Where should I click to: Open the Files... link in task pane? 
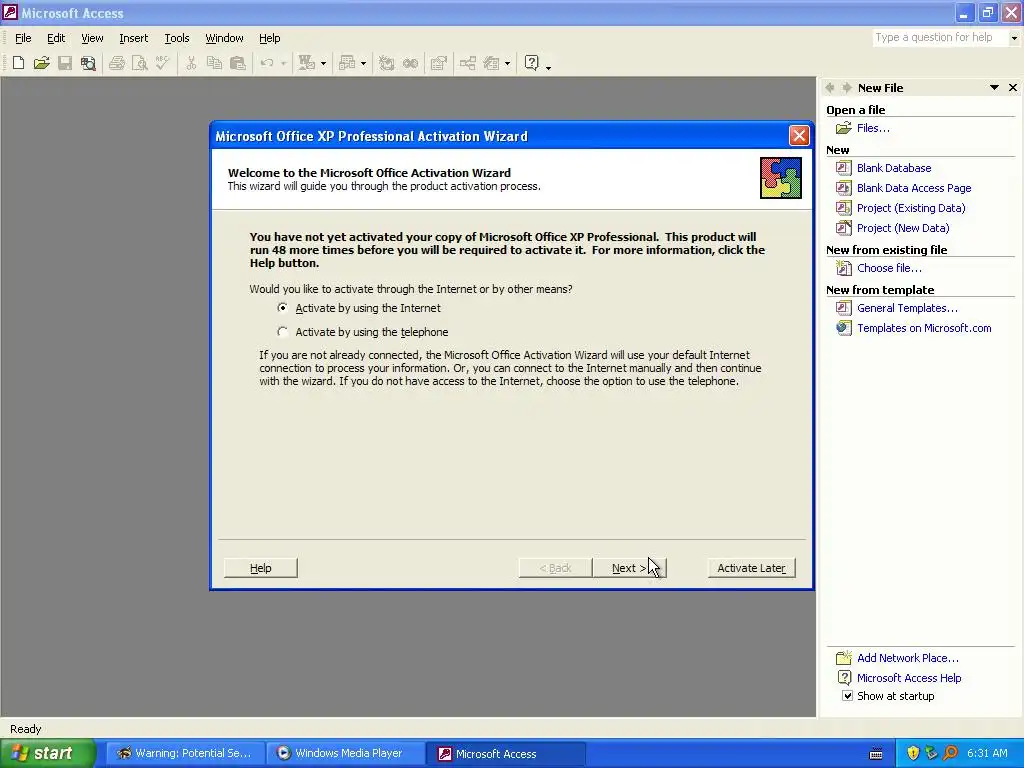point(873,128)
